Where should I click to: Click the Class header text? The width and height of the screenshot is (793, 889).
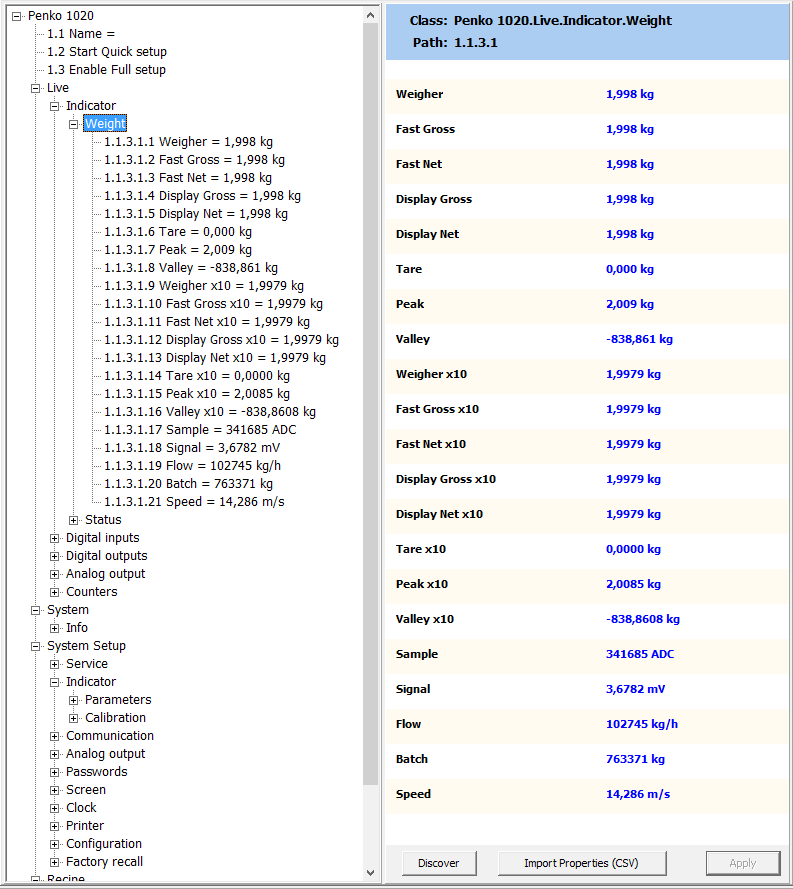click(541, 20)
